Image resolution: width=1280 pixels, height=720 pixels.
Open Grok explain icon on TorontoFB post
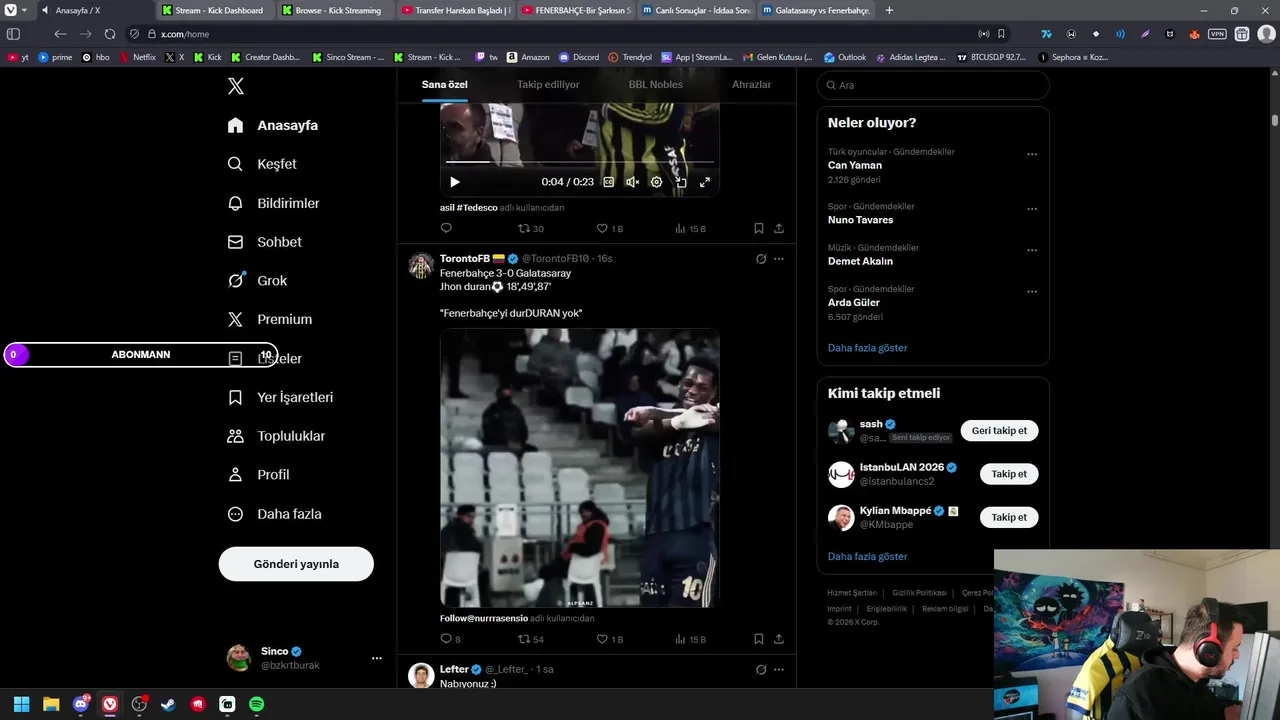click(761, 259)
